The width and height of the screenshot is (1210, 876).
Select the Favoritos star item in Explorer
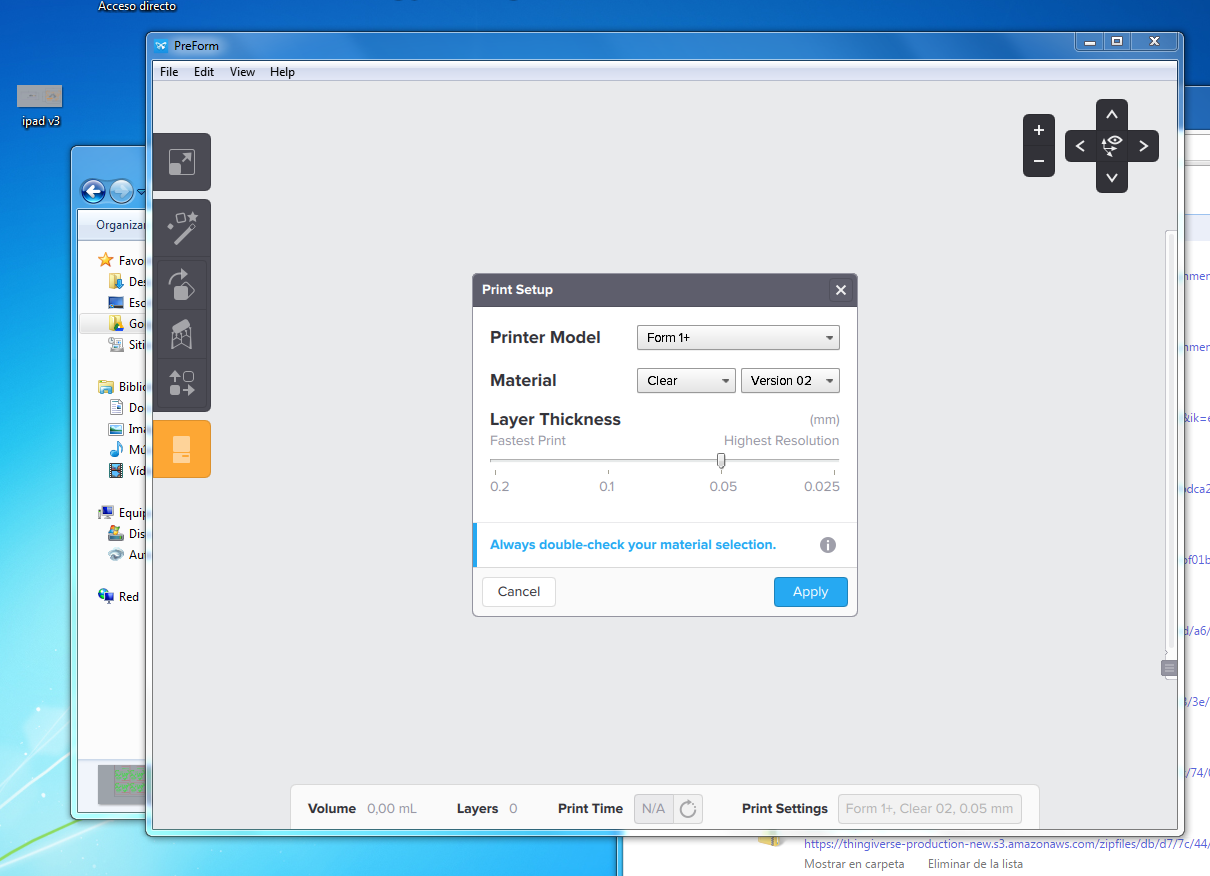[121, 260]
